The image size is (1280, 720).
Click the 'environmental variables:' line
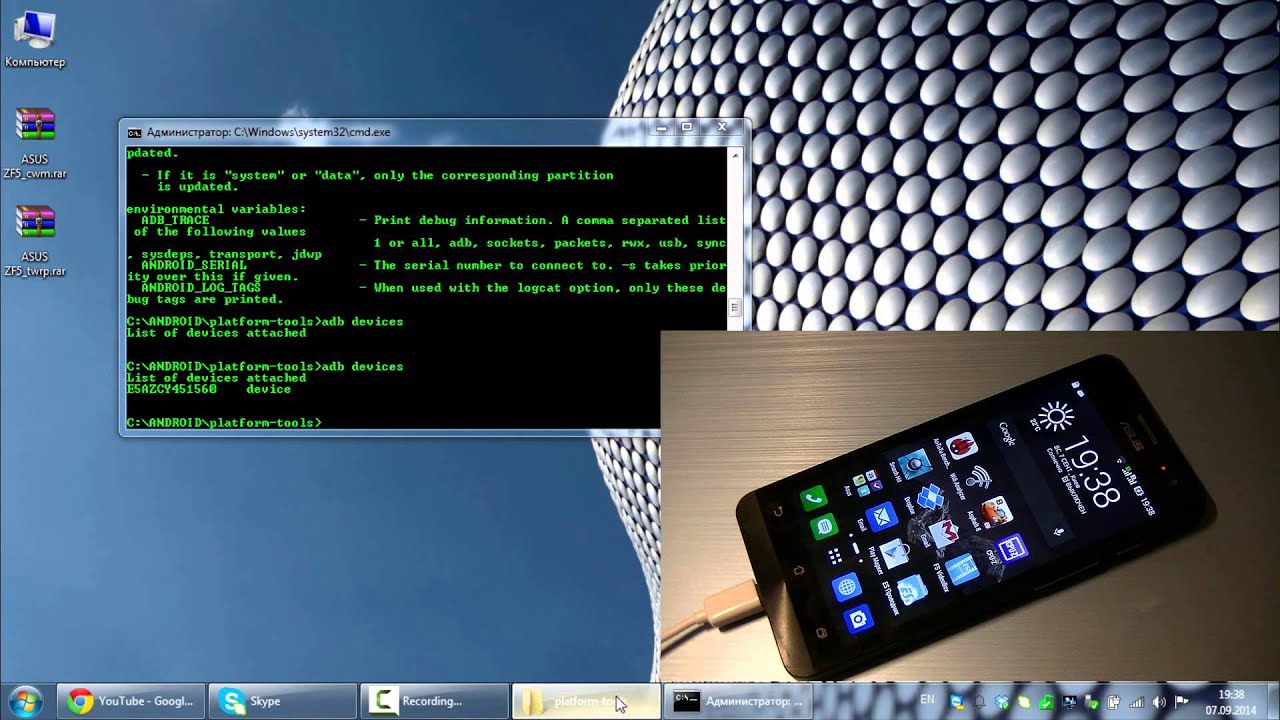point(216,209)
